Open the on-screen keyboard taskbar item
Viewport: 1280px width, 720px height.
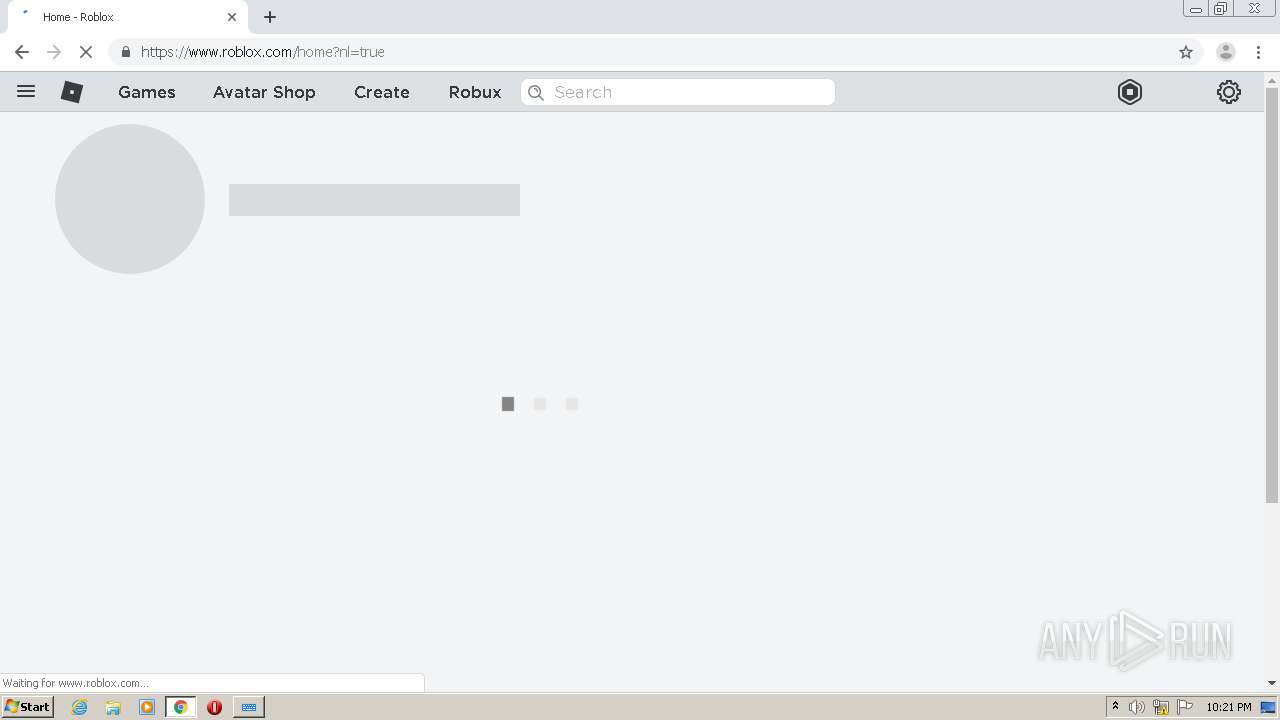click(249, 707)
